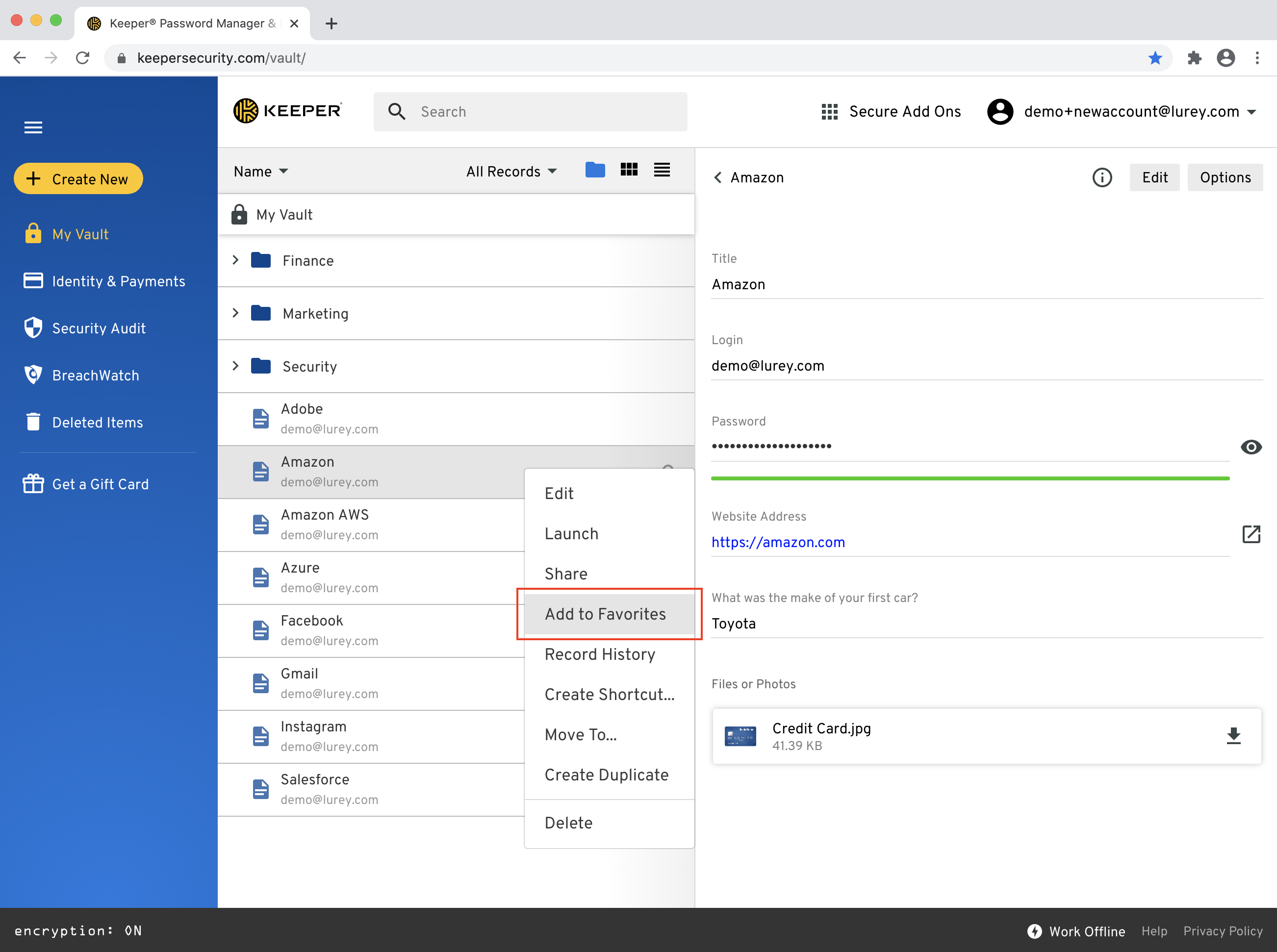
Task: Click the My Vault lock icon in list header
Action: click(239, 214)
